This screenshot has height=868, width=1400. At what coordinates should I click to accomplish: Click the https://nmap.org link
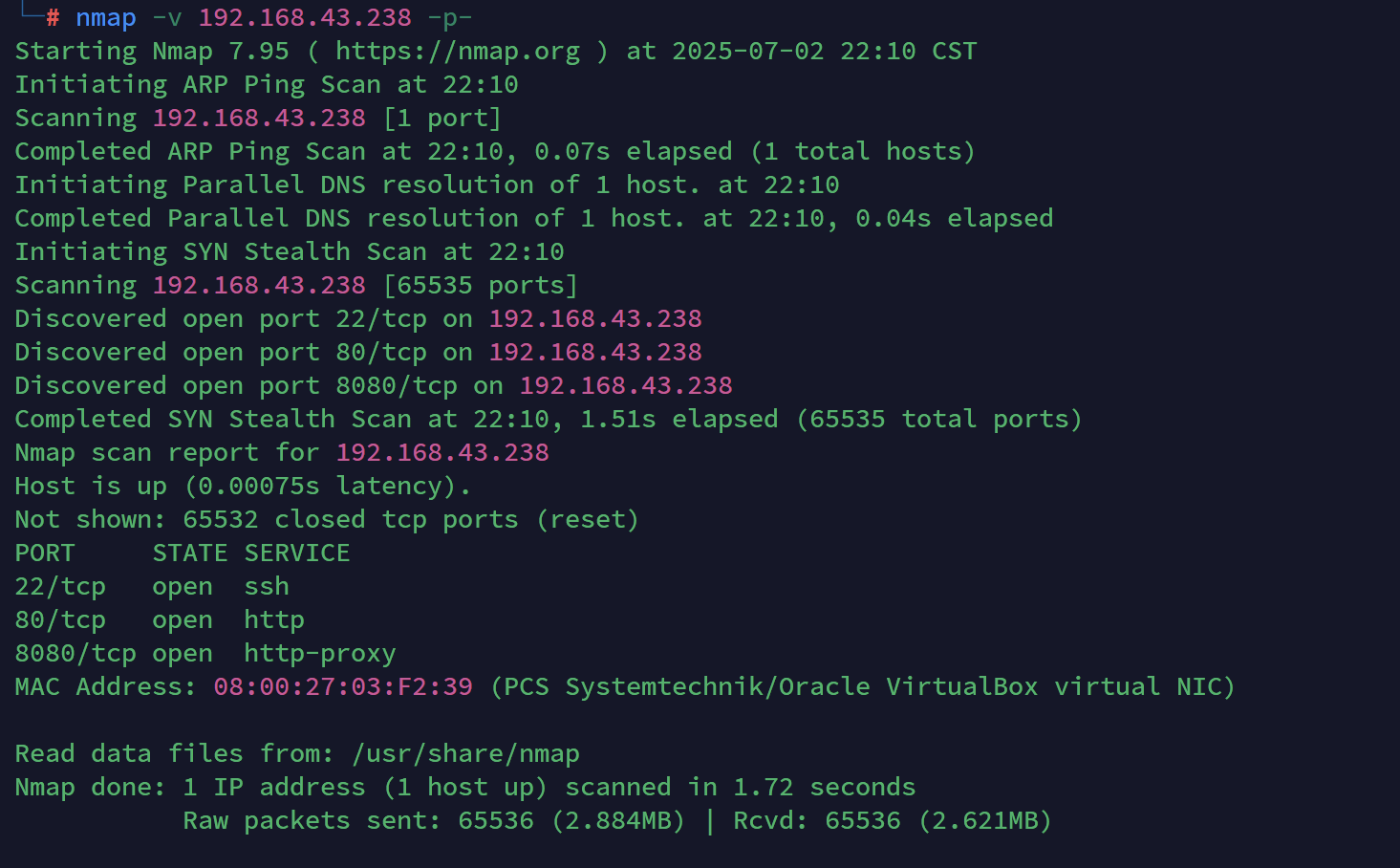[x=457, y=52]
